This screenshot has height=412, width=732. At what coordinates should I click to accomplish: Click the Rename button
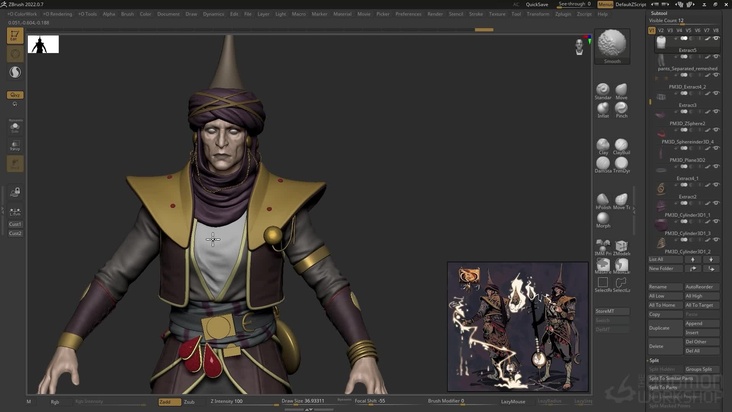point(665,287)
